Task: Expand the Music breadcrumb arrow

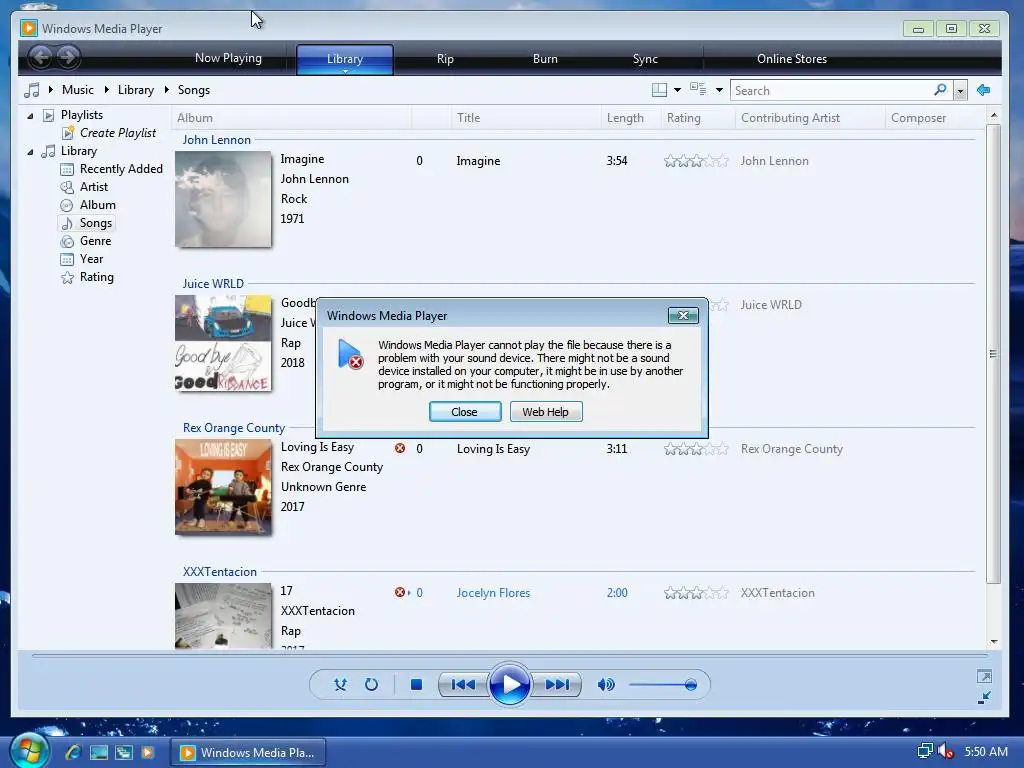Action: tap(51, 89)
